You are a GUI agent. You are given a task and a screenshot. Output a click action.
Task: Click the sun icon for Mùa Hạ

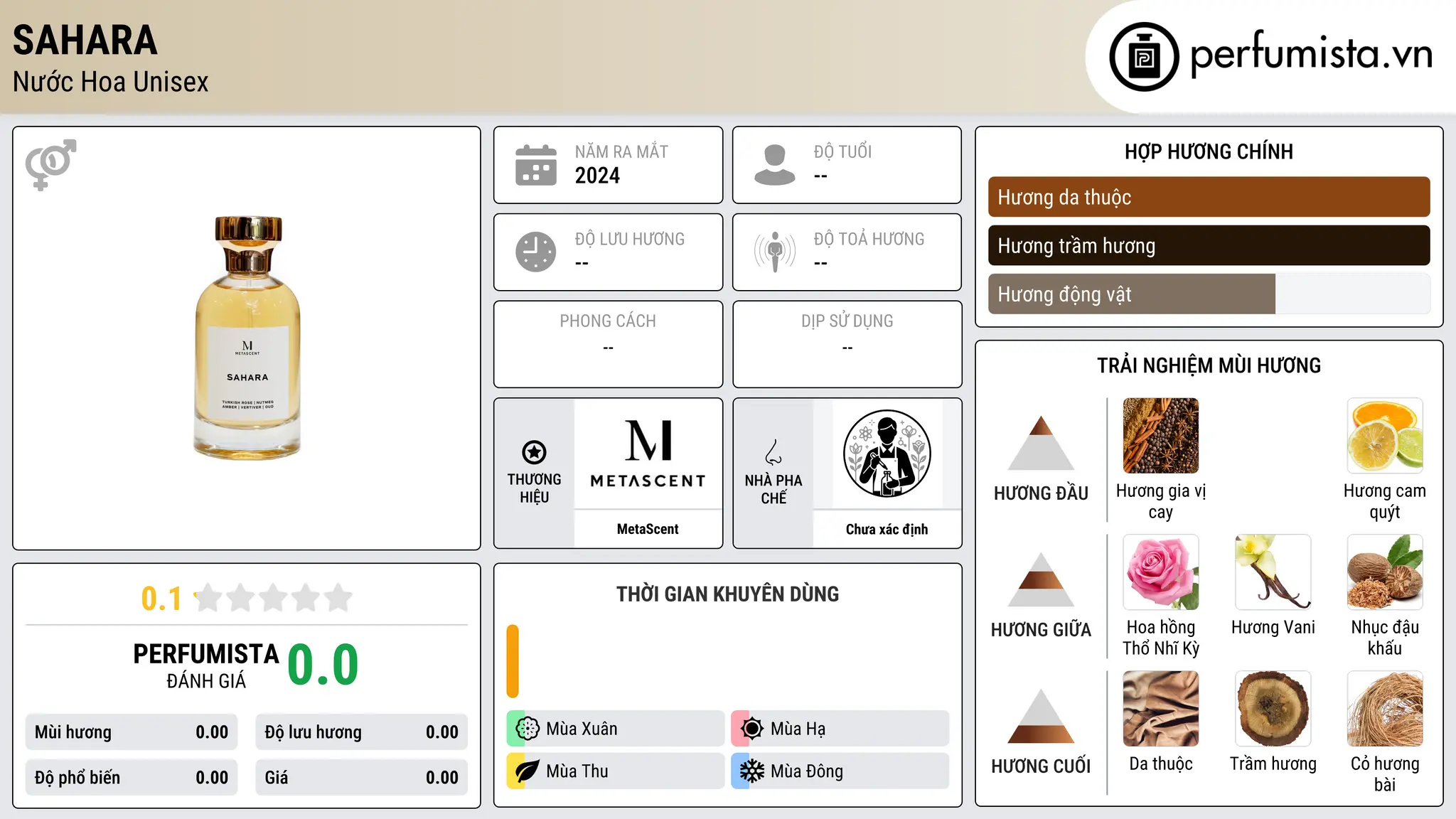click(x=752, y=729)
